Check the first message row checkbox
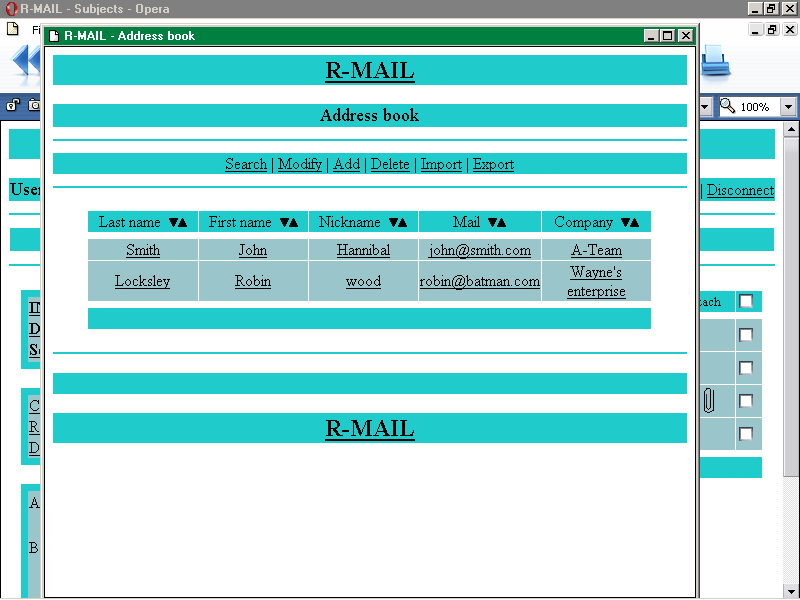 (x=746, y=335)
